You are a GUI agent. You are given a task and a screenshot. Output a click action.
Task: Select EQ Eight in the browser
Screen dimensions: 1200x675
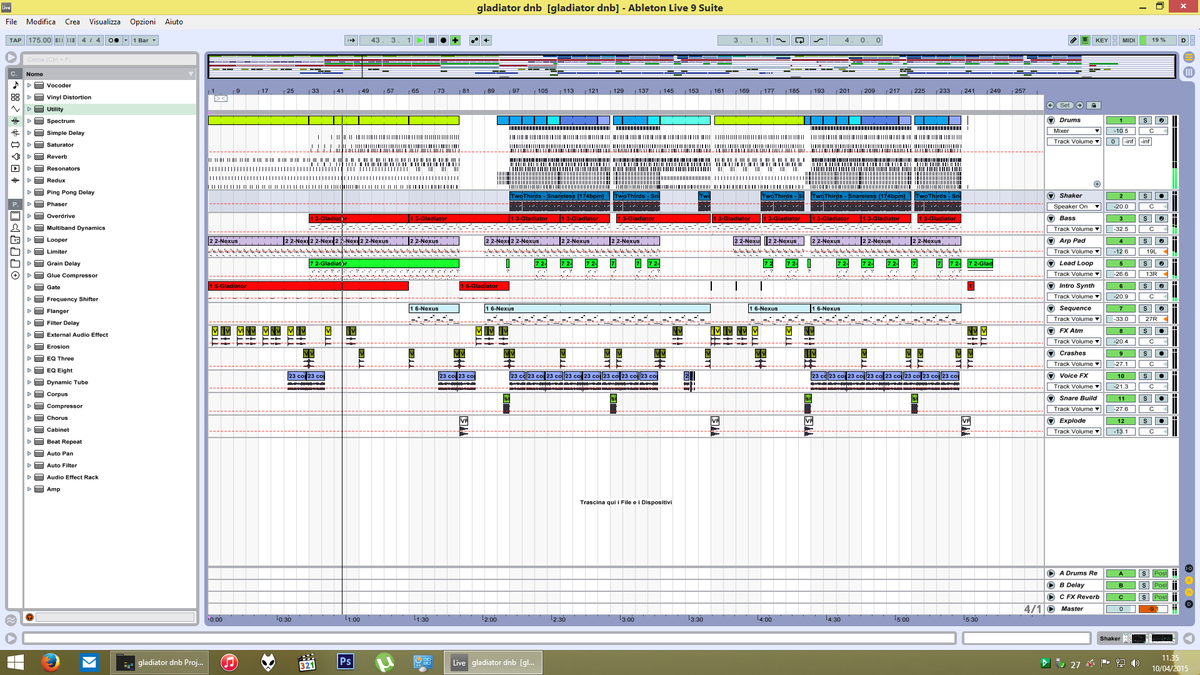coord(59,370)
